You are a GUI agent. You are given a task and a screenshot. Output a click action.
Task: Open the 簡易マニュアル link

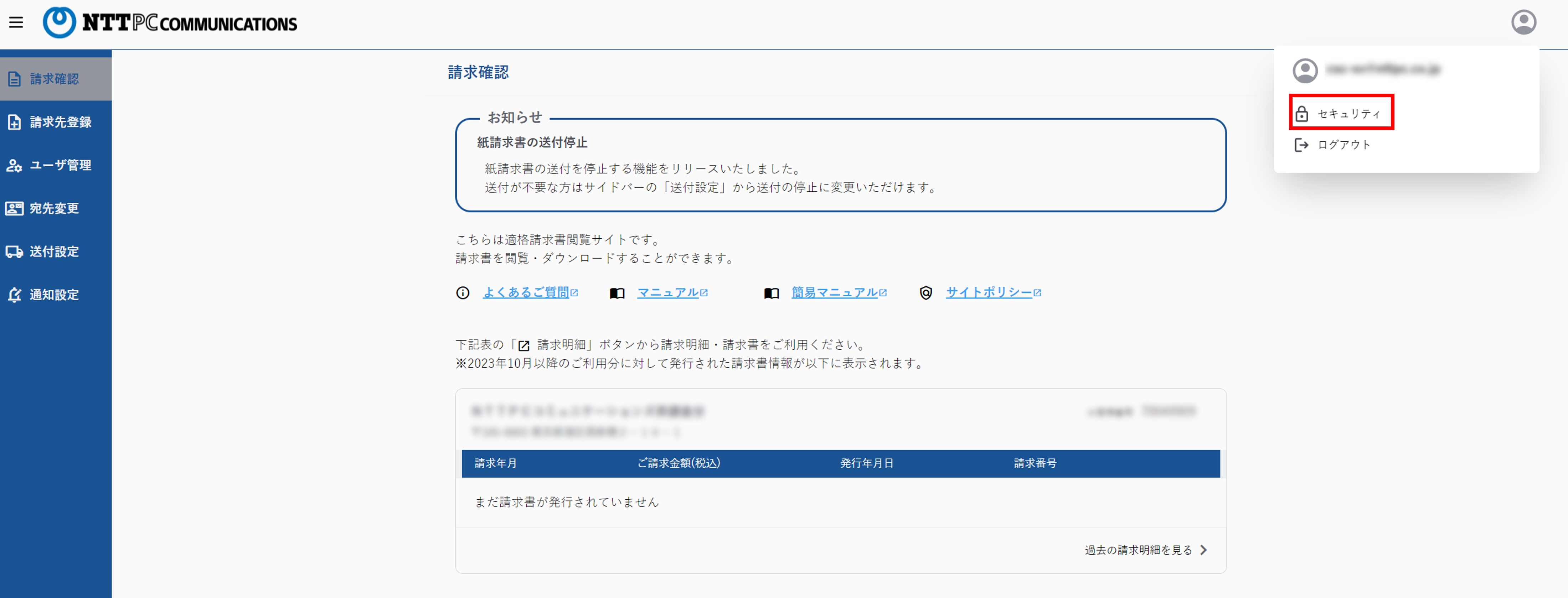click(x=835, y=293)
